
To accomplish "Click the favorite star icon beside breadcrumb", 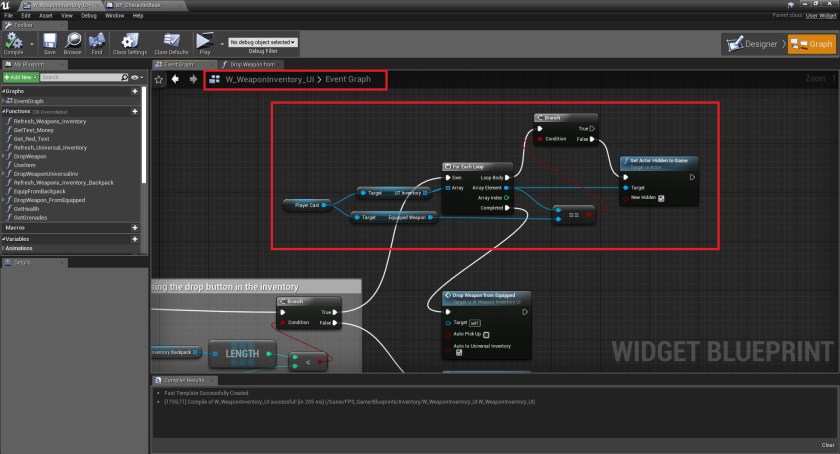I will pyautogui.click(x=159, y=78).
